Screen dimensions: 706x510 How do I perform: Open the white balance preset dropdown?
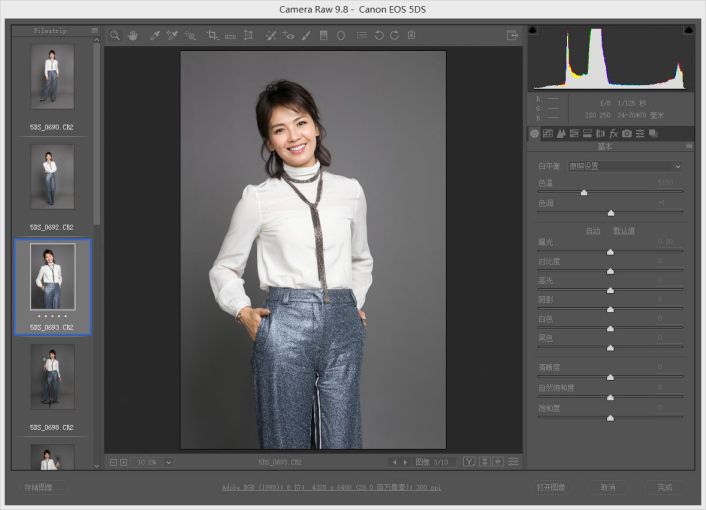click(x=625, y=166)
